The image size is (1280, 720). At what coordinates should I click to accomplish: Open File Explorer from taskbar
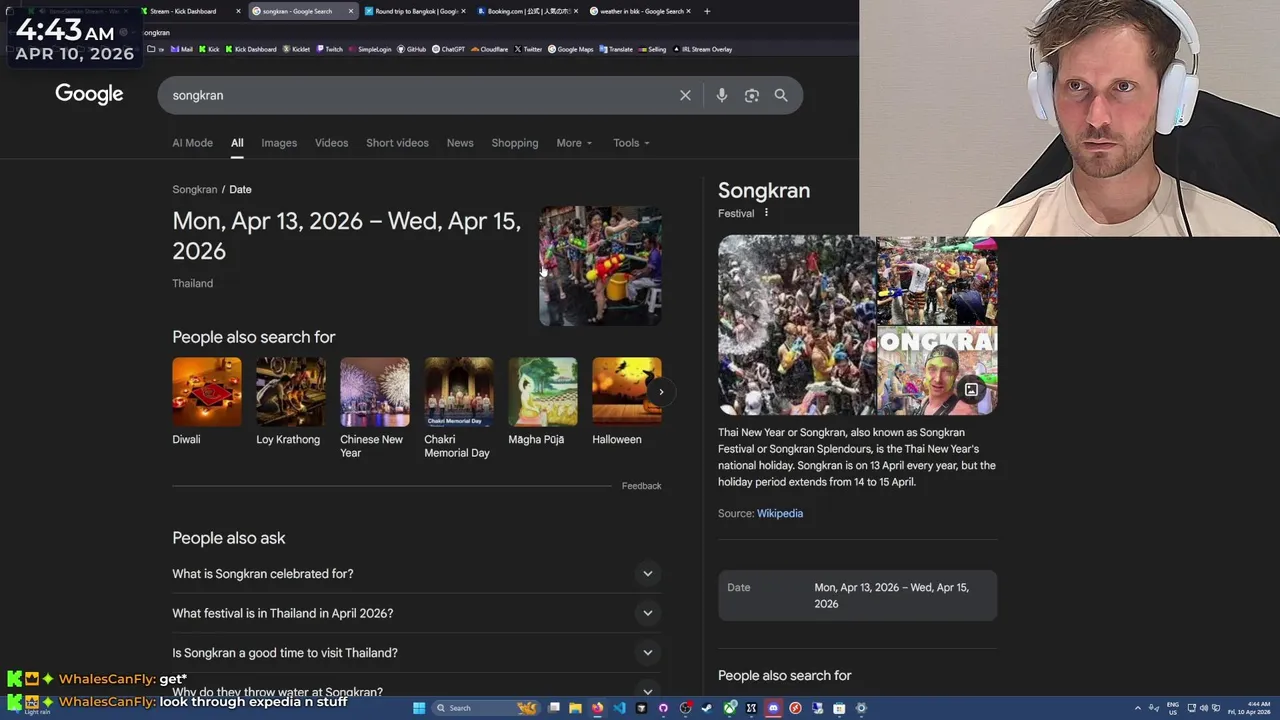point(575,708)
